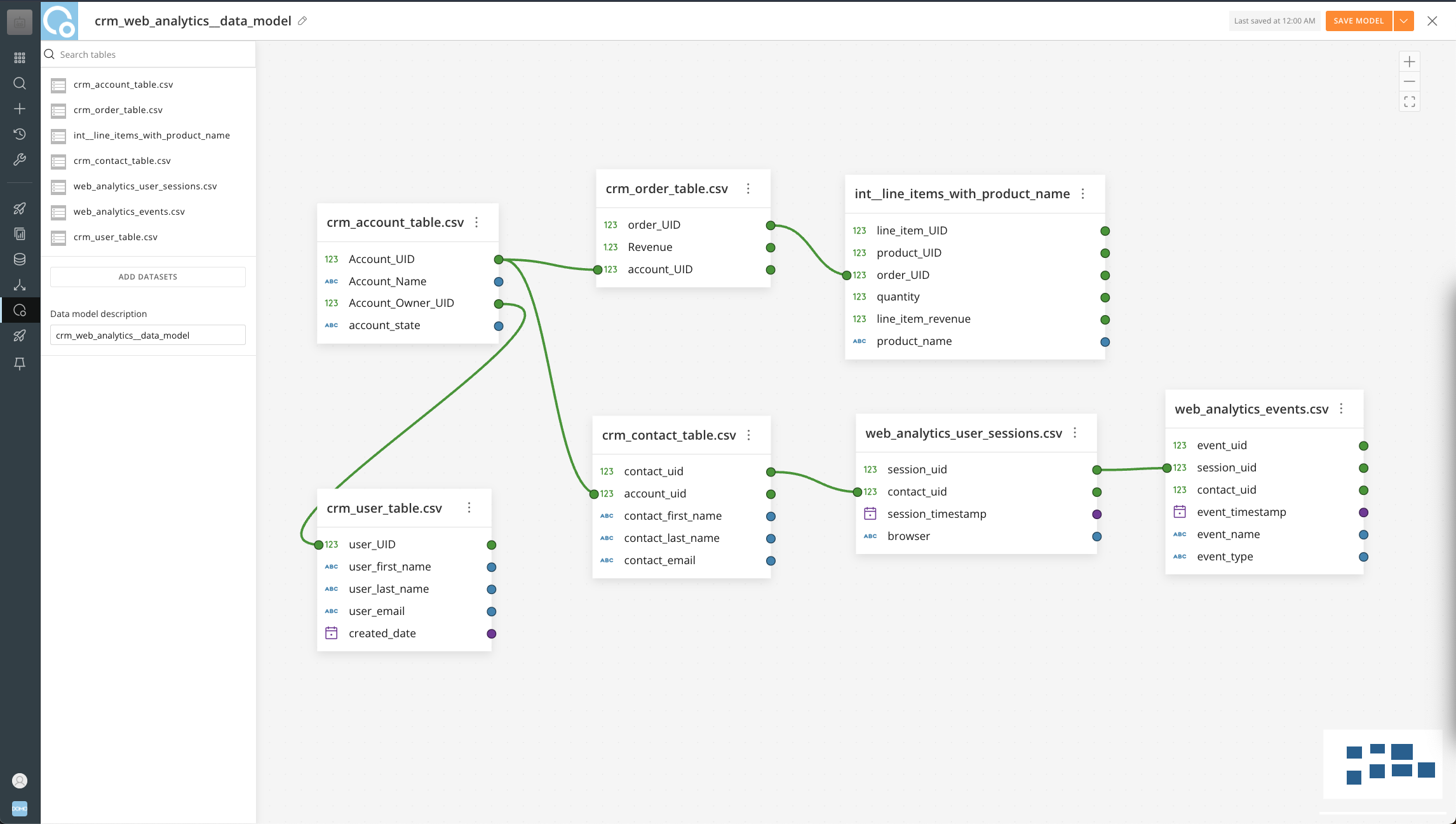Image resolution: width=1456 pixels, height=824 pixels.
Task: Rename the model using the pencil icon
Action: [302, 21]
